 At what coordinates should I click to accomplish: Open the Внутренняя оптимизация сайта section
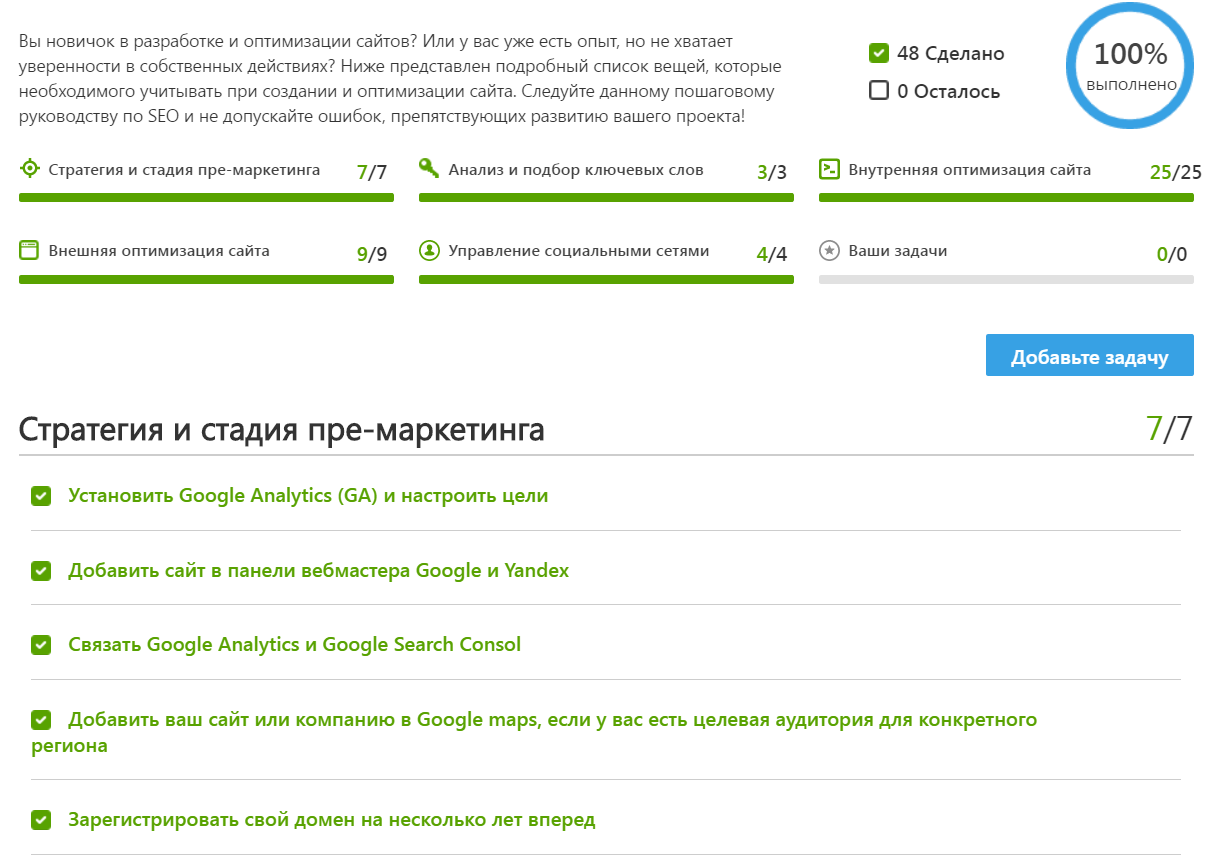(x=969, y=170)
